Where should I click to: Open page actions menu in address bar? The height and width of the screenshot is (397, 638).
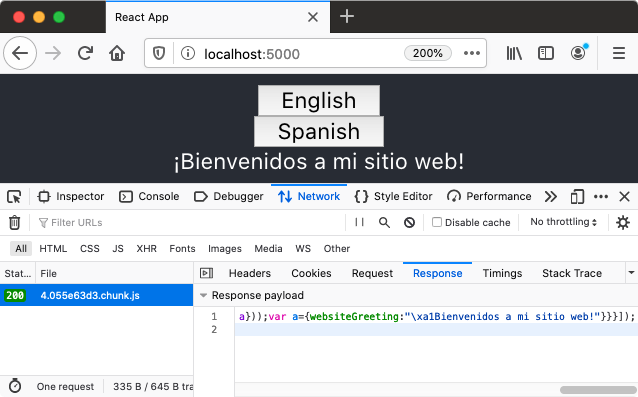click(472, 53)
